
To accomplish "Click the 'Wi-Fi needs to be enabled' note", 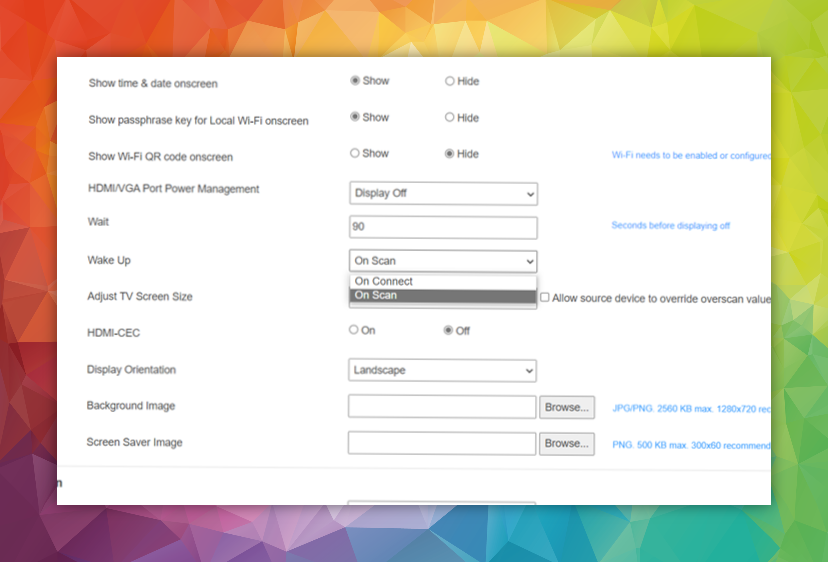I will tap(691, 155).
